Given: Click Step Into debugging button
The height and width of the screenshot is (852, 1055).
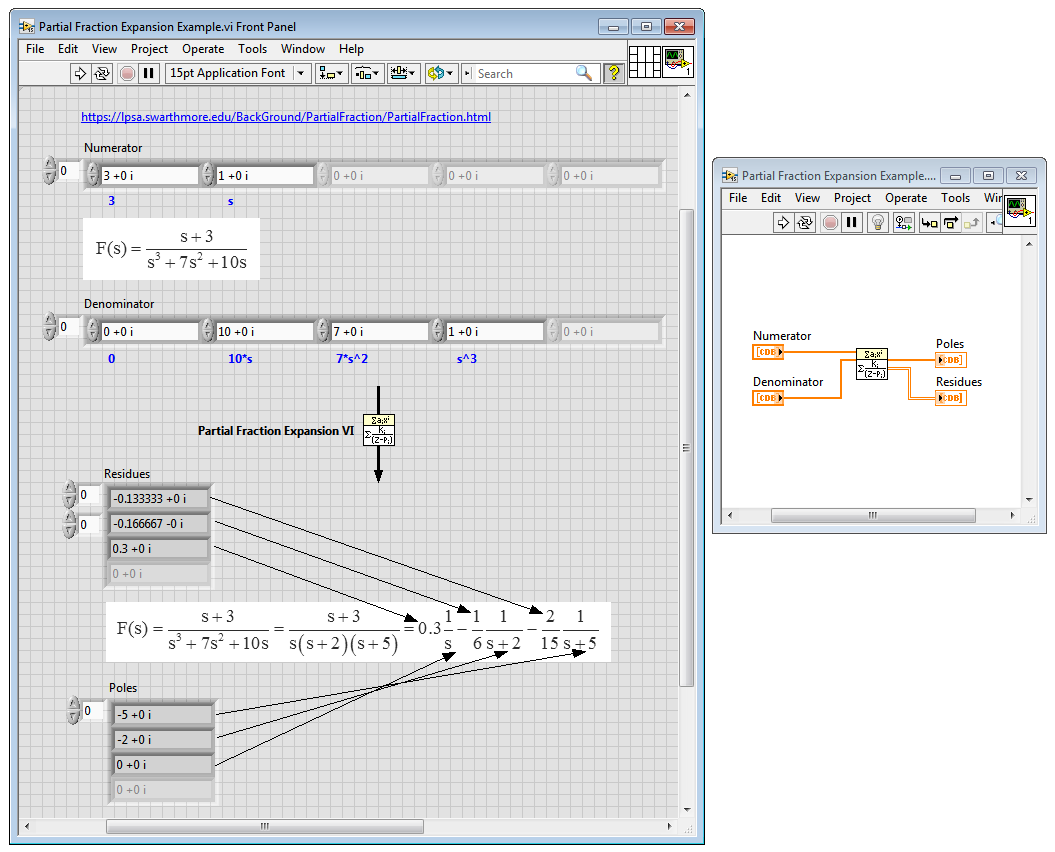Looking at the screenshot, I should [x=929, y=223].
